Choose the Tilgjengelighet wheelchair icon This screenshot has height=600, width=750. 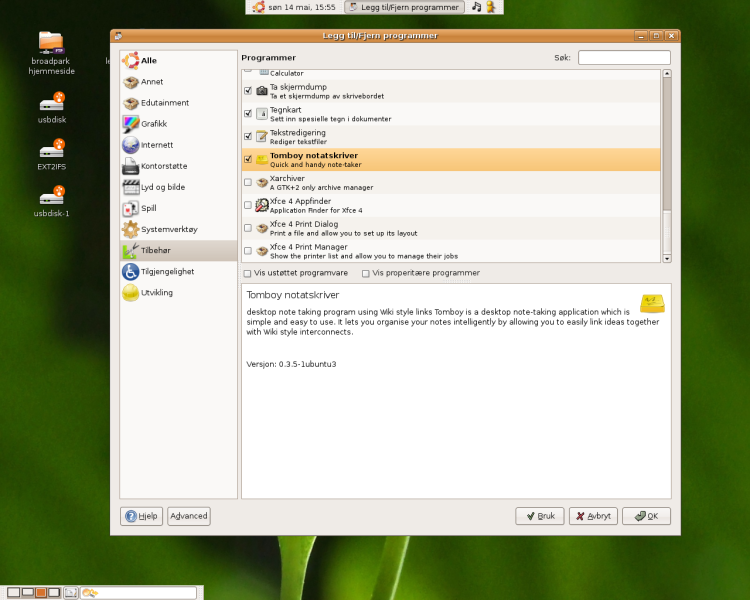click(131, 272)
